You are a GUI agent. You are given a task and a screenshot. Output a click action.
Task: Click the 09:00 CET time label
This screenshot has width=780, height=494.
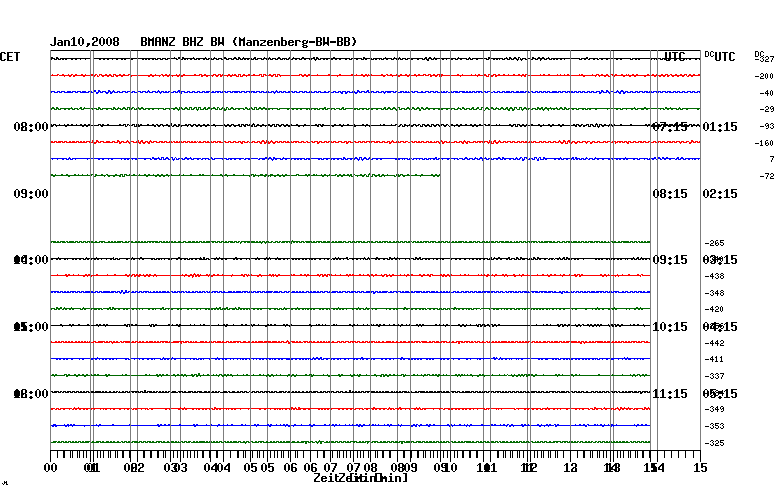tap(31, 194)
